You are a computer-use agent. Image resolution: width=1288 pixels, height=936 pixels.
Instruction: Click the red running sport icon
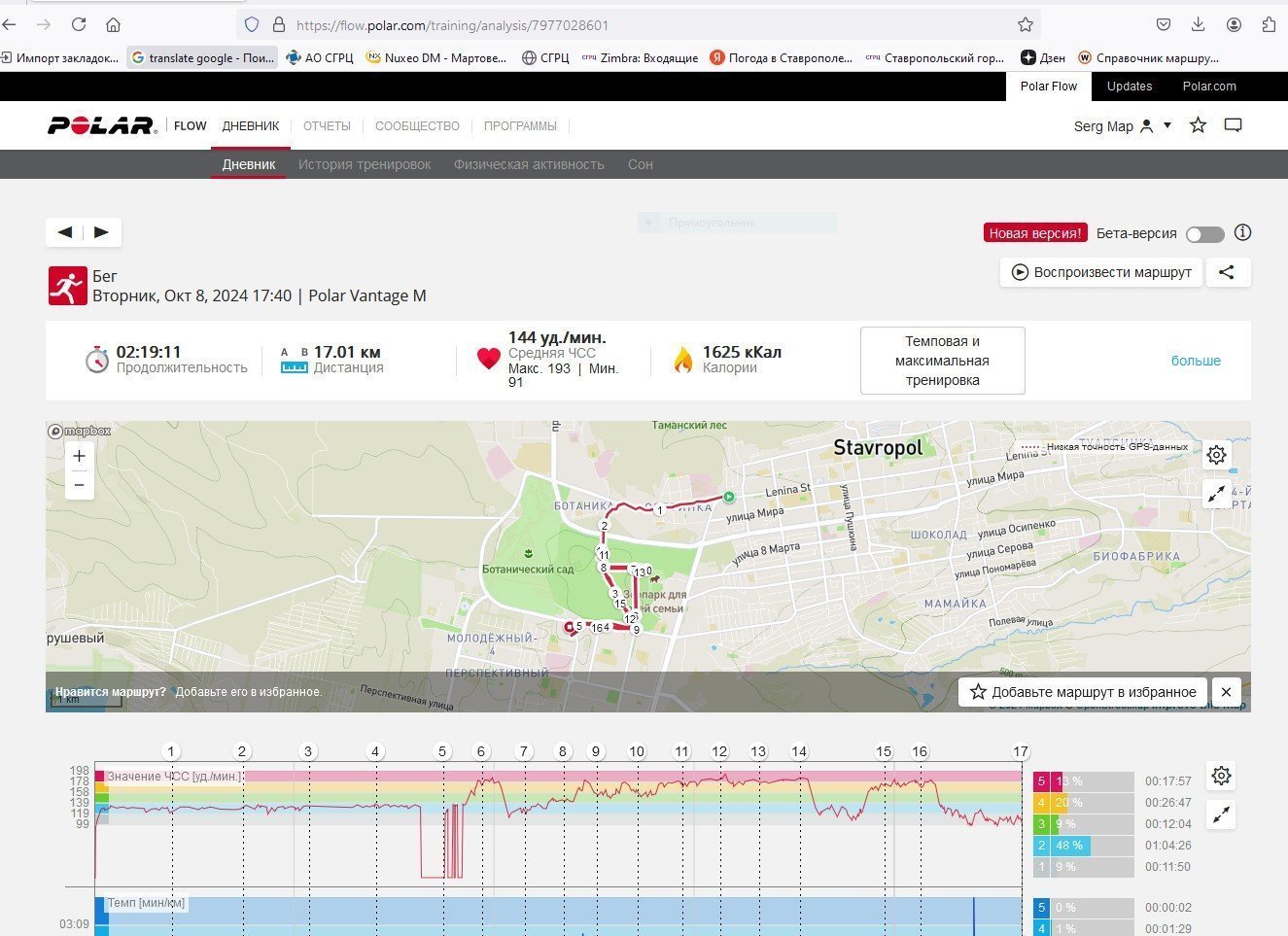click(68, 286)
